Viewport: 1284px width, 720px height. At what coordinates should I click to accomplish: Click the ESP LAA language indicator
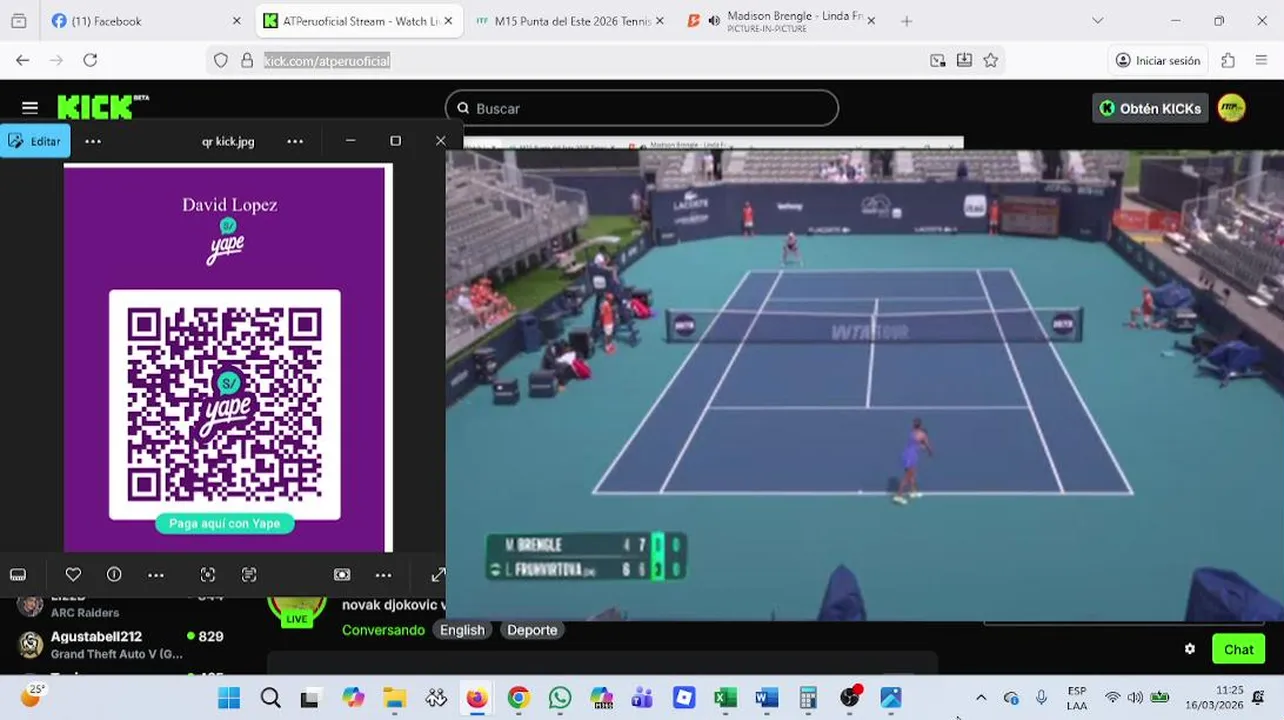pos(1077,698)
